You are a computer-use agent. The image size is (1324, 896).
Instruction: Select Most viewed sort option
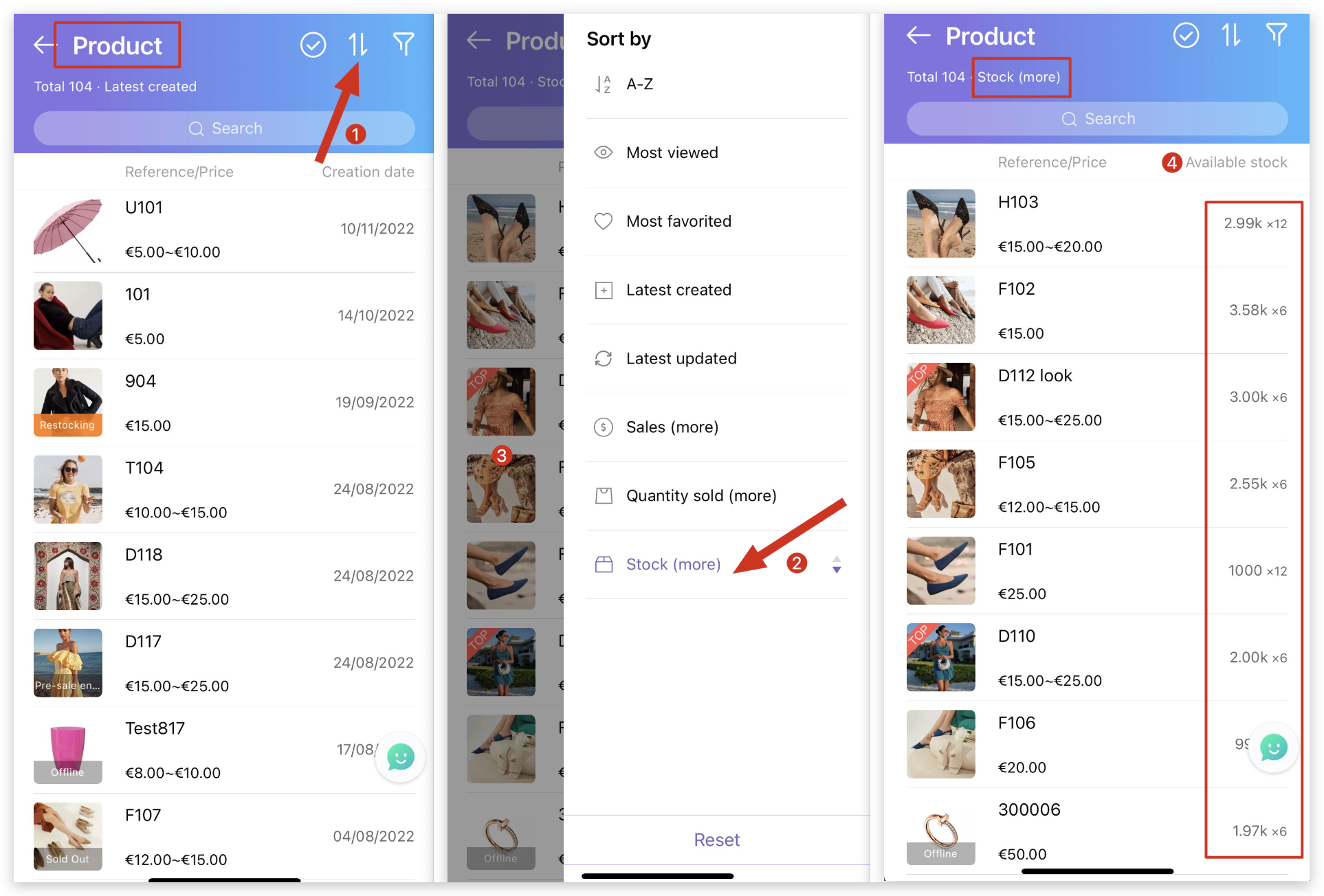click(672, 152)
